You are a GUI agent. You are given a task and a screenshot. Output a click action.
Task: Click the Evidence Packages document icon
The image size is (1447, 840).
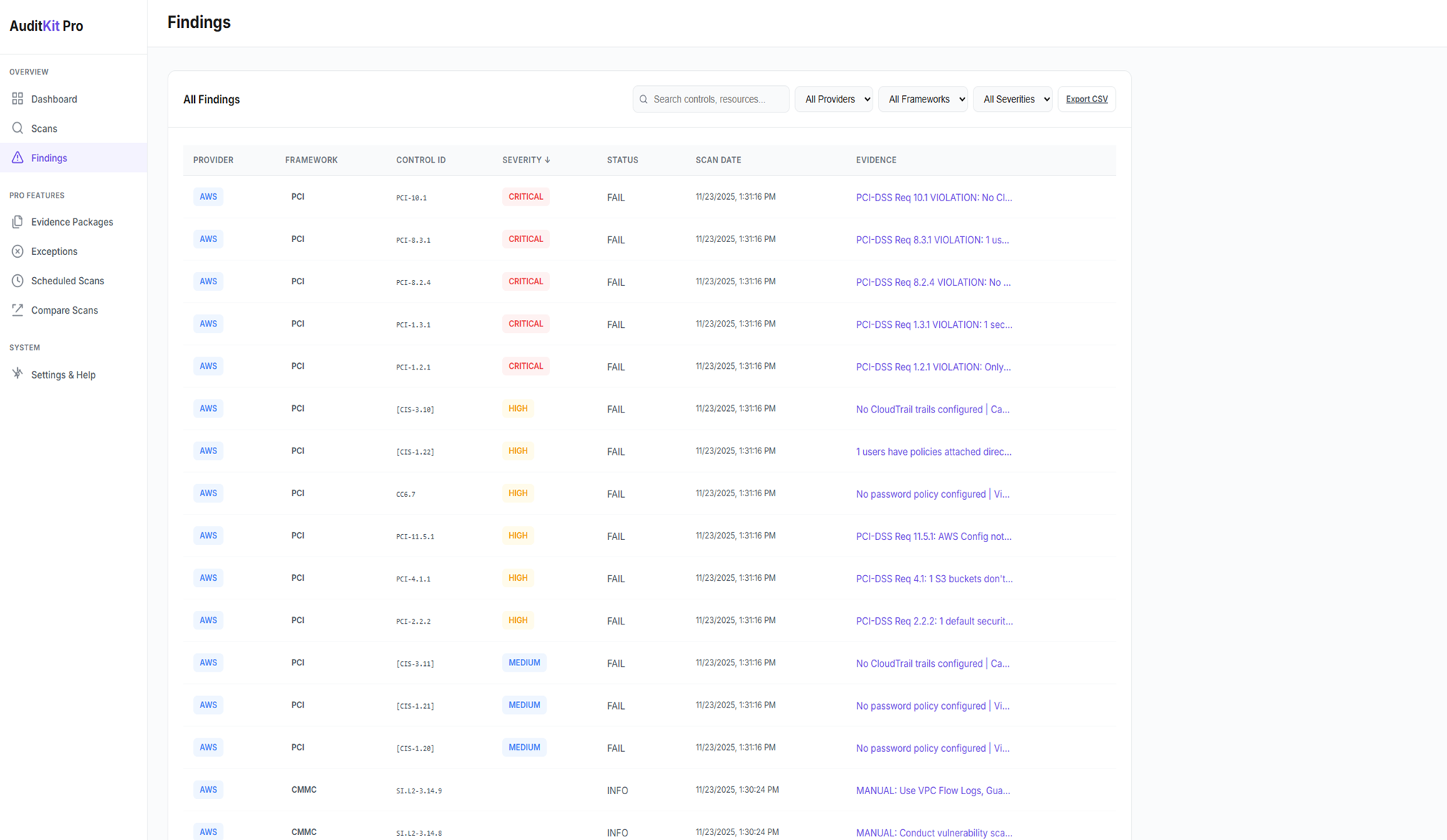[x=17, y=222]
